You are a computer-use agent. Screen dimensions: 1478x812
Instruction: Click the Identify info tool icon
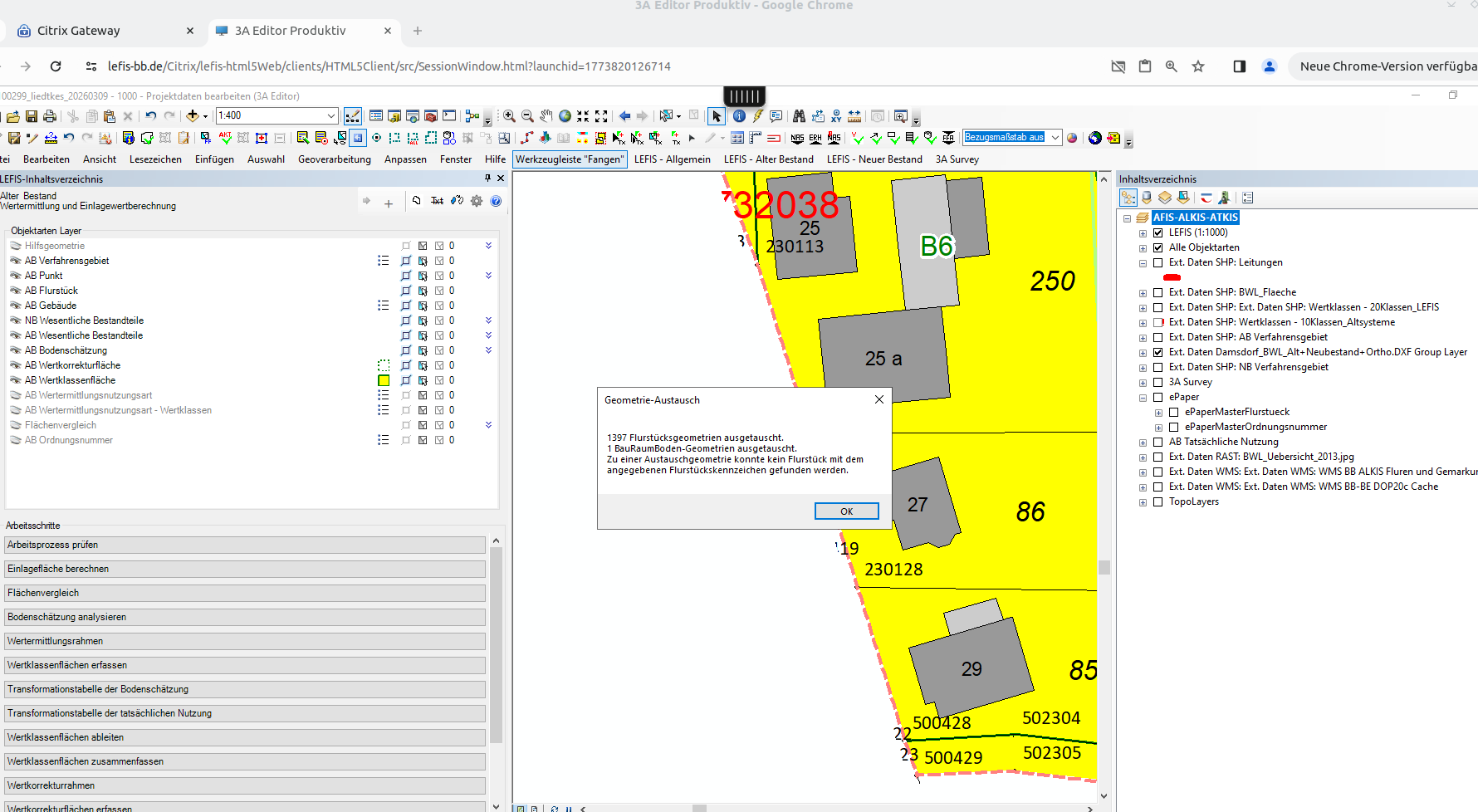[739, 116]
